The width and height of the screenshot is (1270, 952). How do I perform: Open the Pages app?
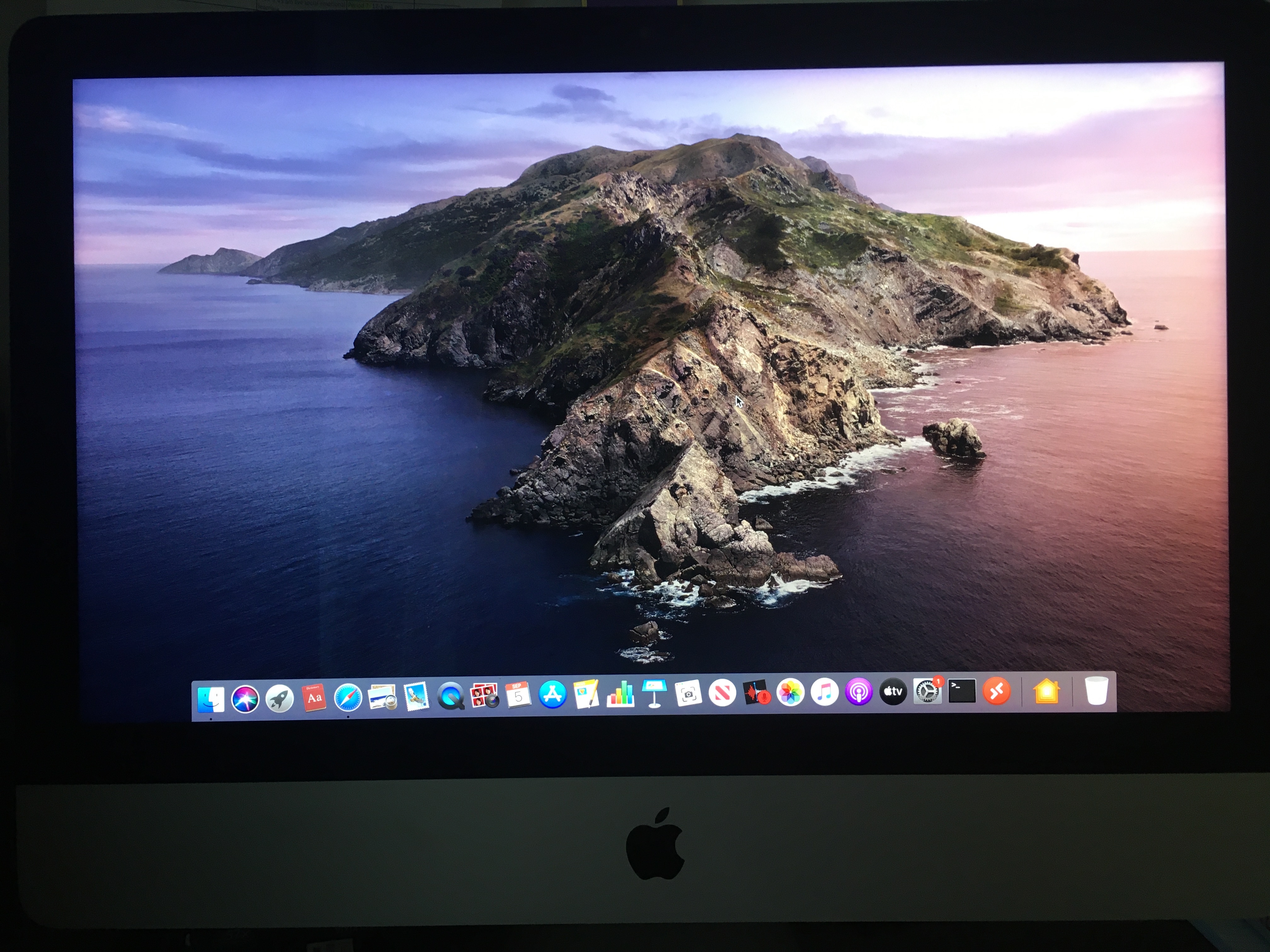point(586,694)
